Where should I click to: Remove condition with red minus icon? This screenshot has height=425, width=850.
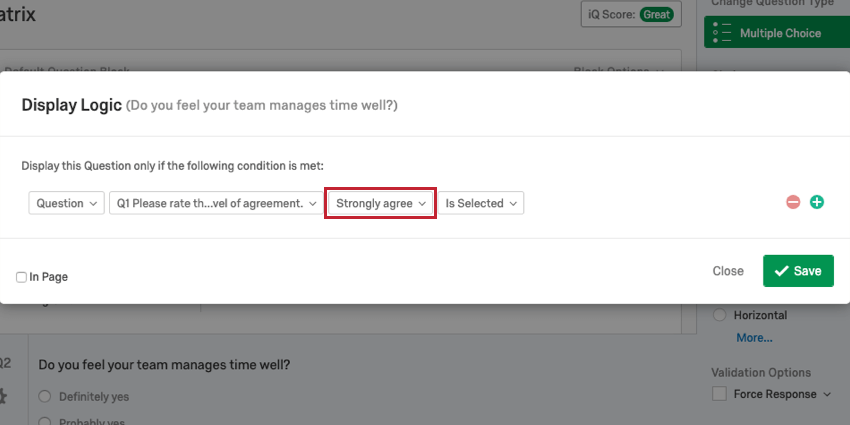793,203
